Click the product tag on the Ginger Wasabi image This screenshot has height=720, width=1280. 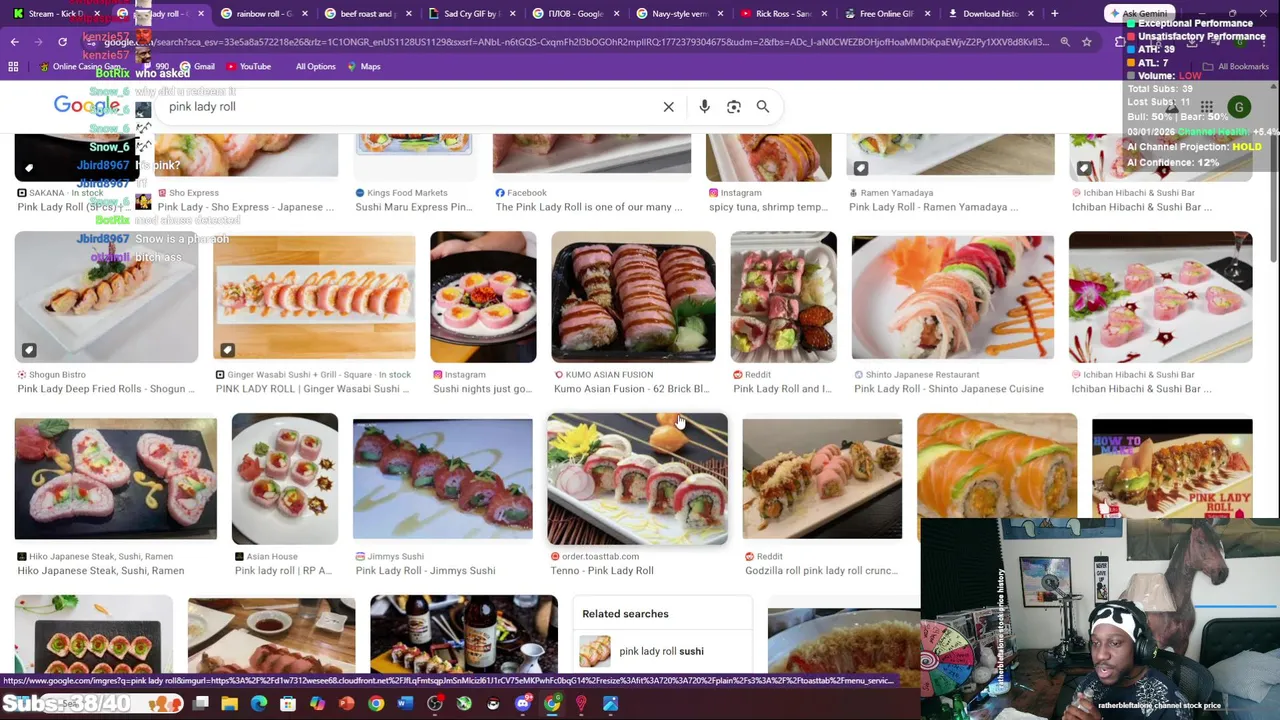[227, 350]
